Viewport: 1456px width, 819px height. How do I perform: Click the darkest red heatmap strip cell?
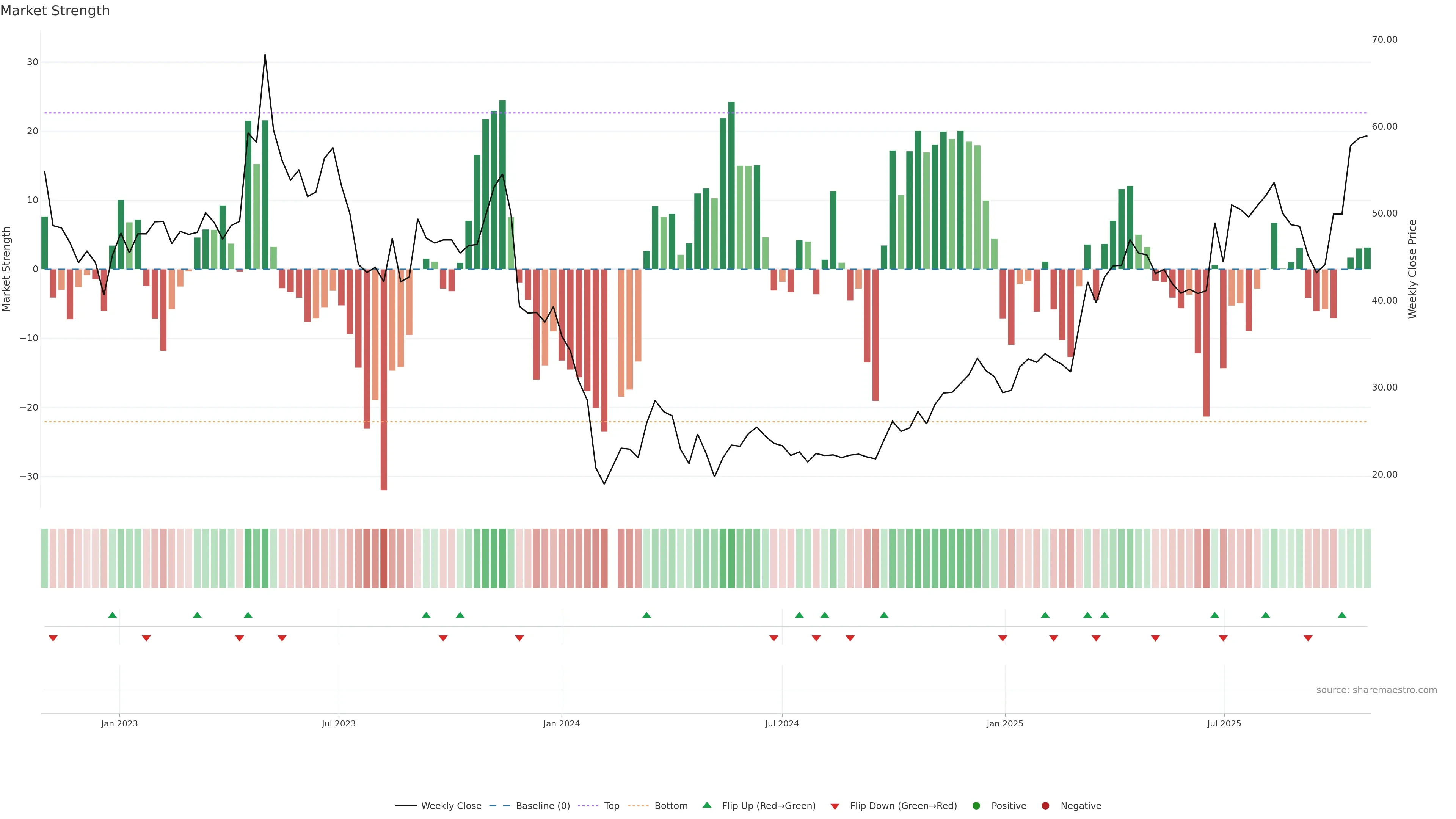[384, 558]
